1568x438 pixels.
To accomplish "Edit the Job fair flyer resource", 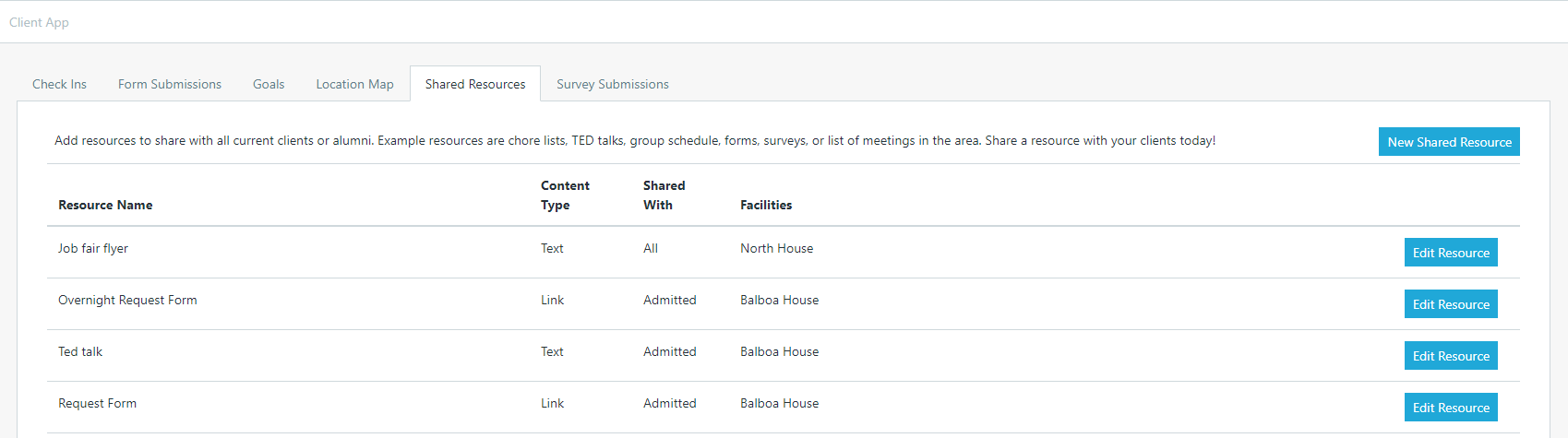I will [1451, 253].
